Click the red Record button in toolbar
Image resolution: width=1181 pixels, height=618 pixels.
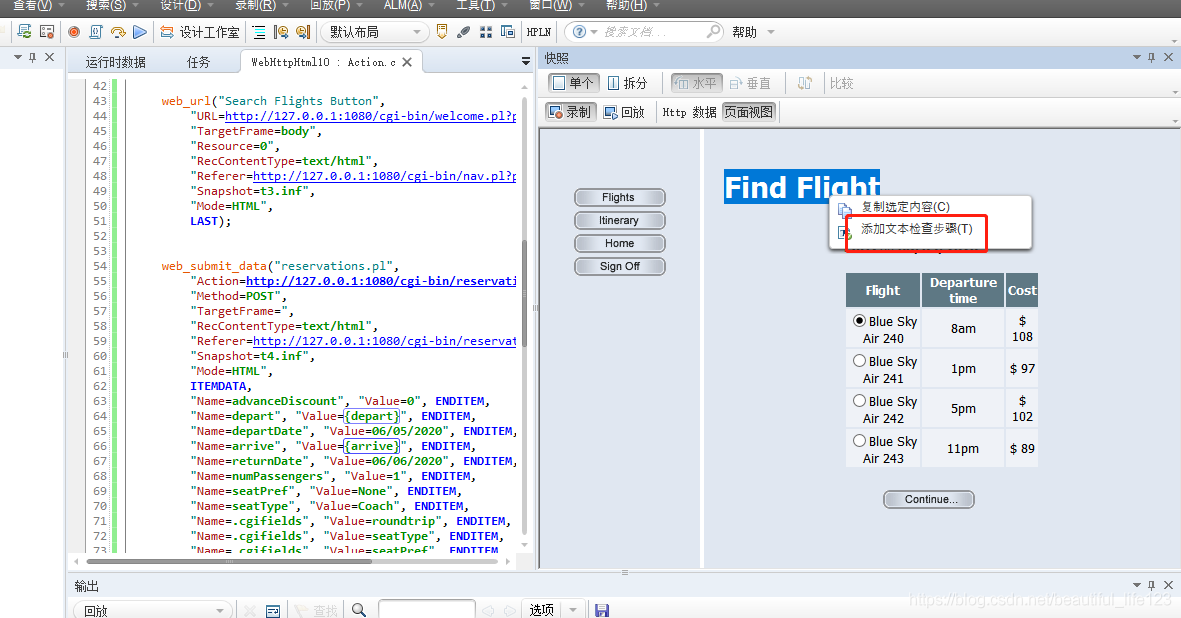pos(74,32)
